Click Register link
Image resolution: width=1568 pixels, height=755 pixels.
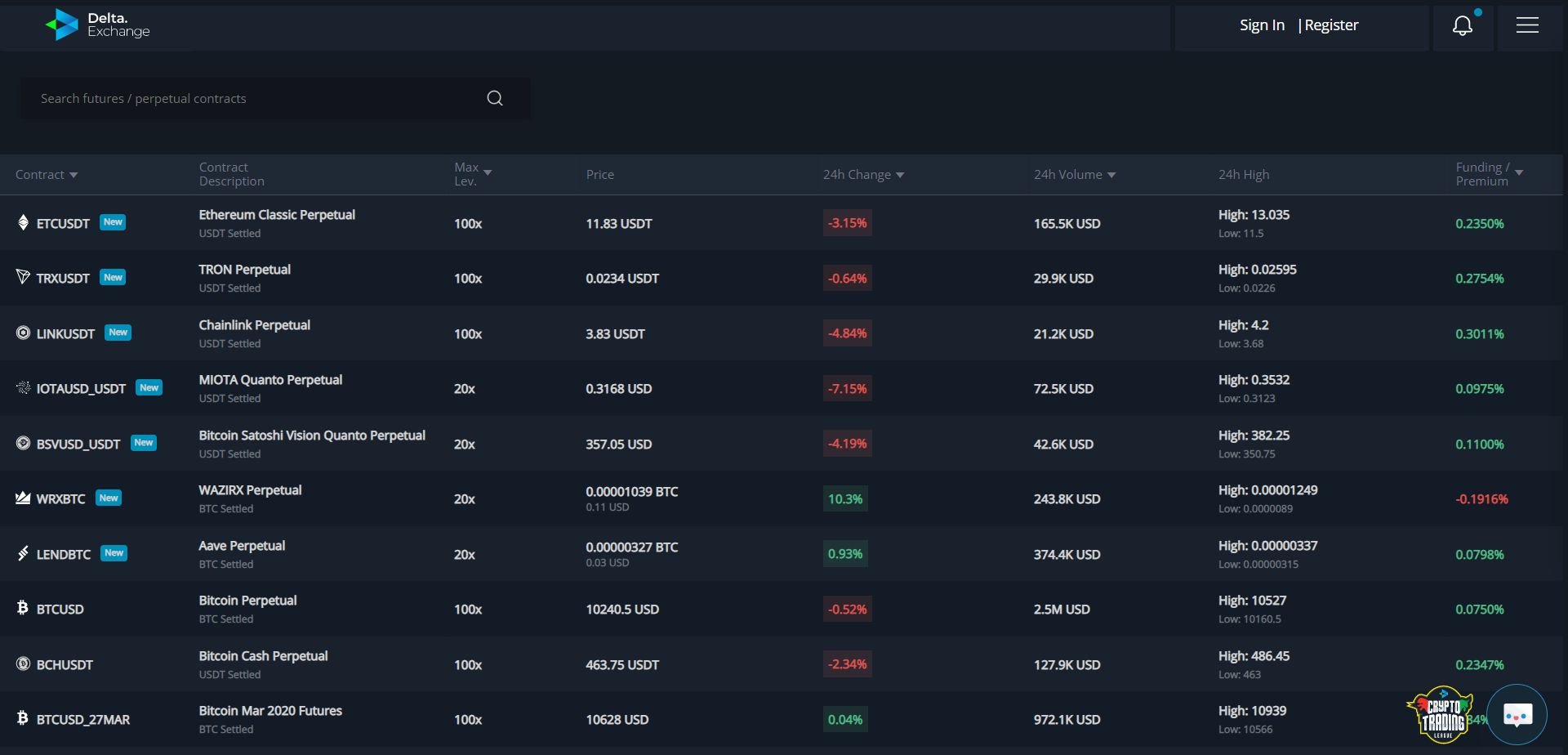pyautogui.click(x=1331, y=25)
